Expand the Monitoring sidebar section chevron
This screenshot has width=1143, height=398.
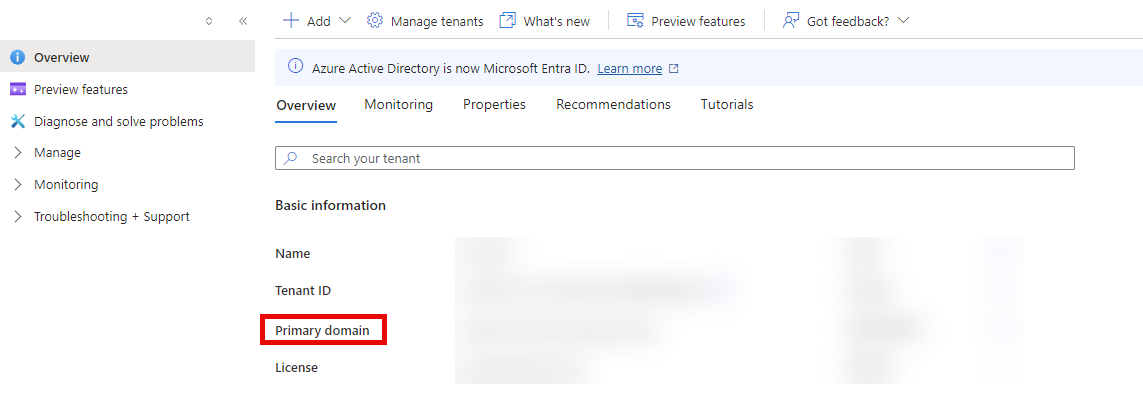coord(18,184)
